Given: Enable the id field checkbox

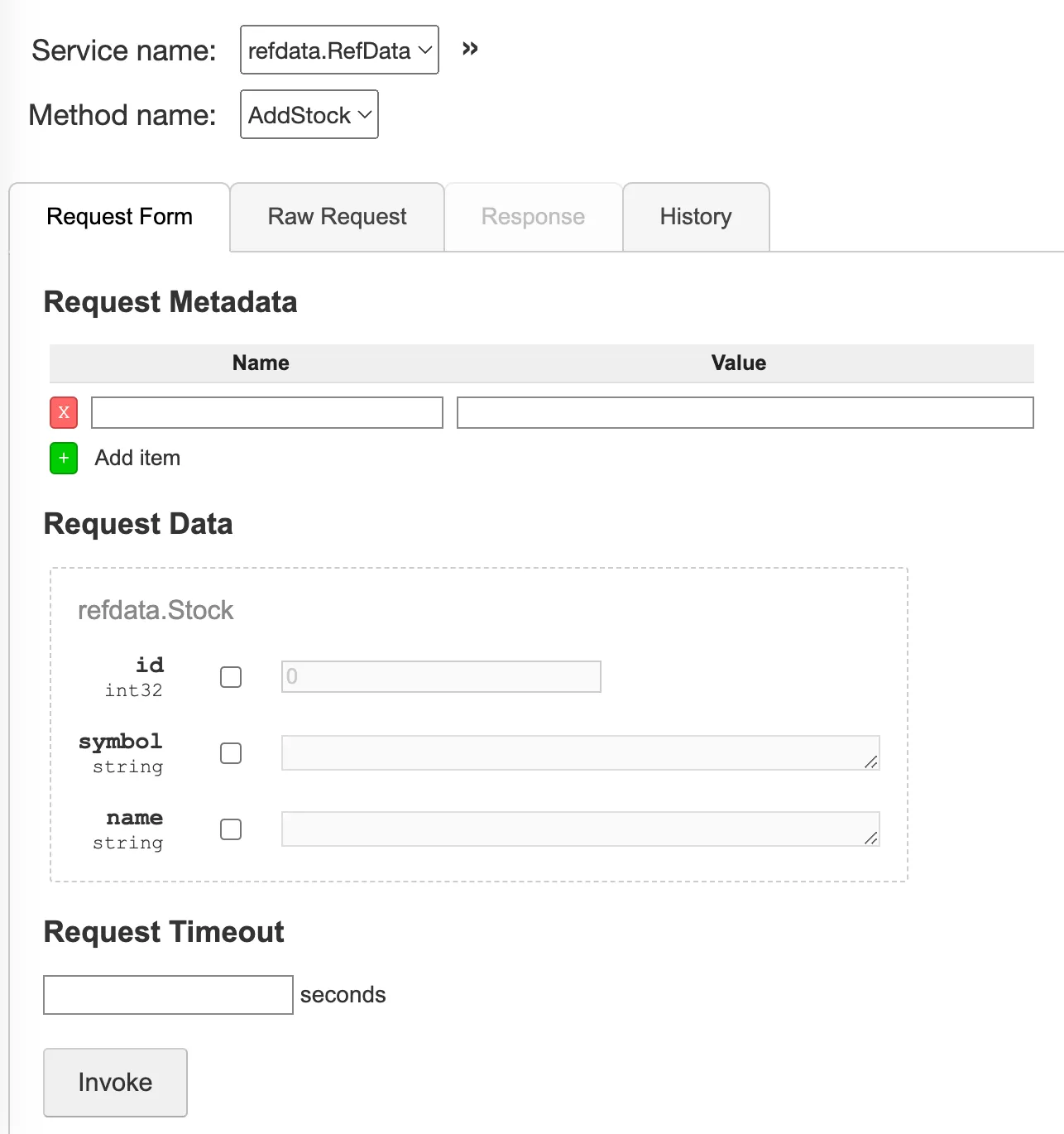Looking at the screenshot, I should tap(231, 676).
